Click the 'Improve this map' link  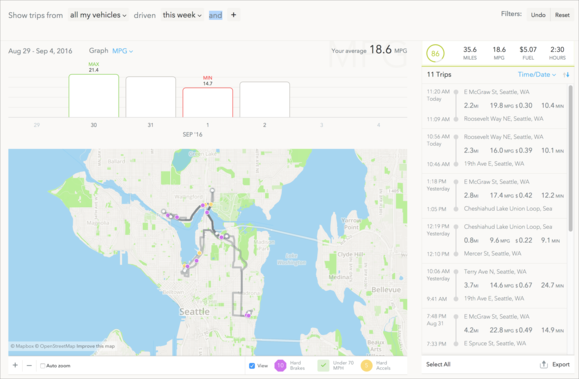(96, 346)
